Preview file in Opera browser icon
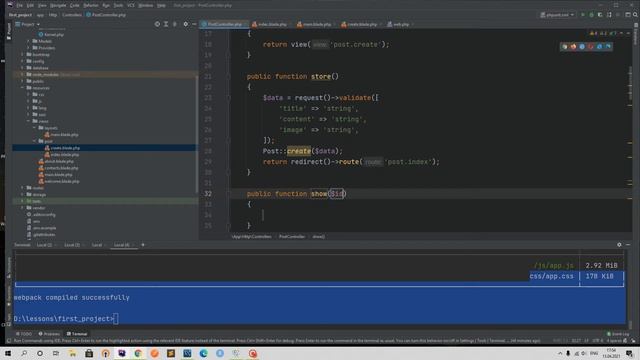Image resolution: width=640 pixels, height=360 pixels. (x=591, y=47)
